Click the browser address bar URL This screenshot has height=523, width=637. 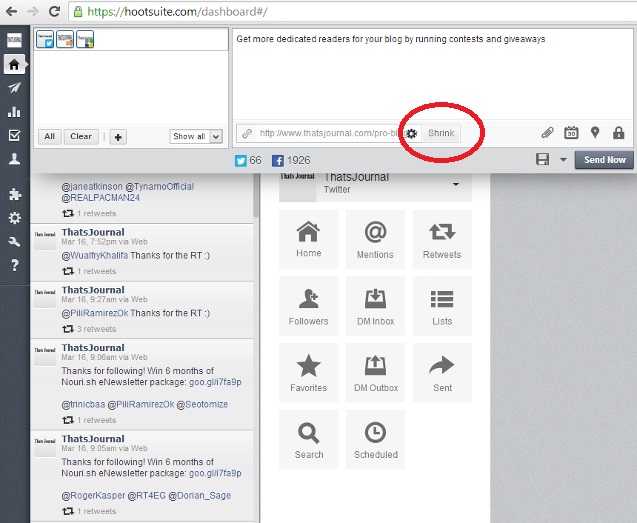coord(177,12)
